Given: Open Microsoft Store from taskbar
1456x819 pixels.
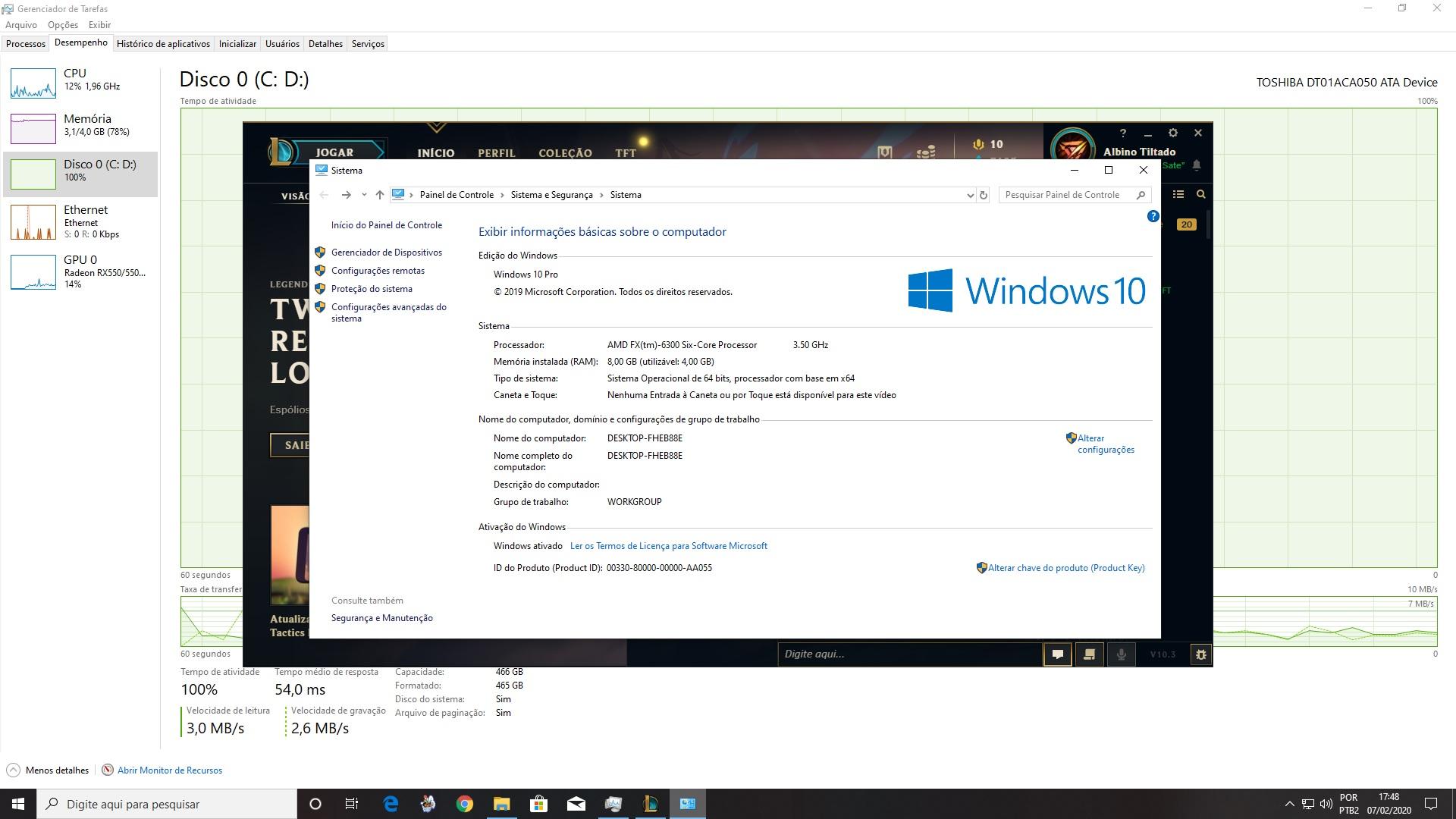Looking at the screenshot, I should 538,804.
